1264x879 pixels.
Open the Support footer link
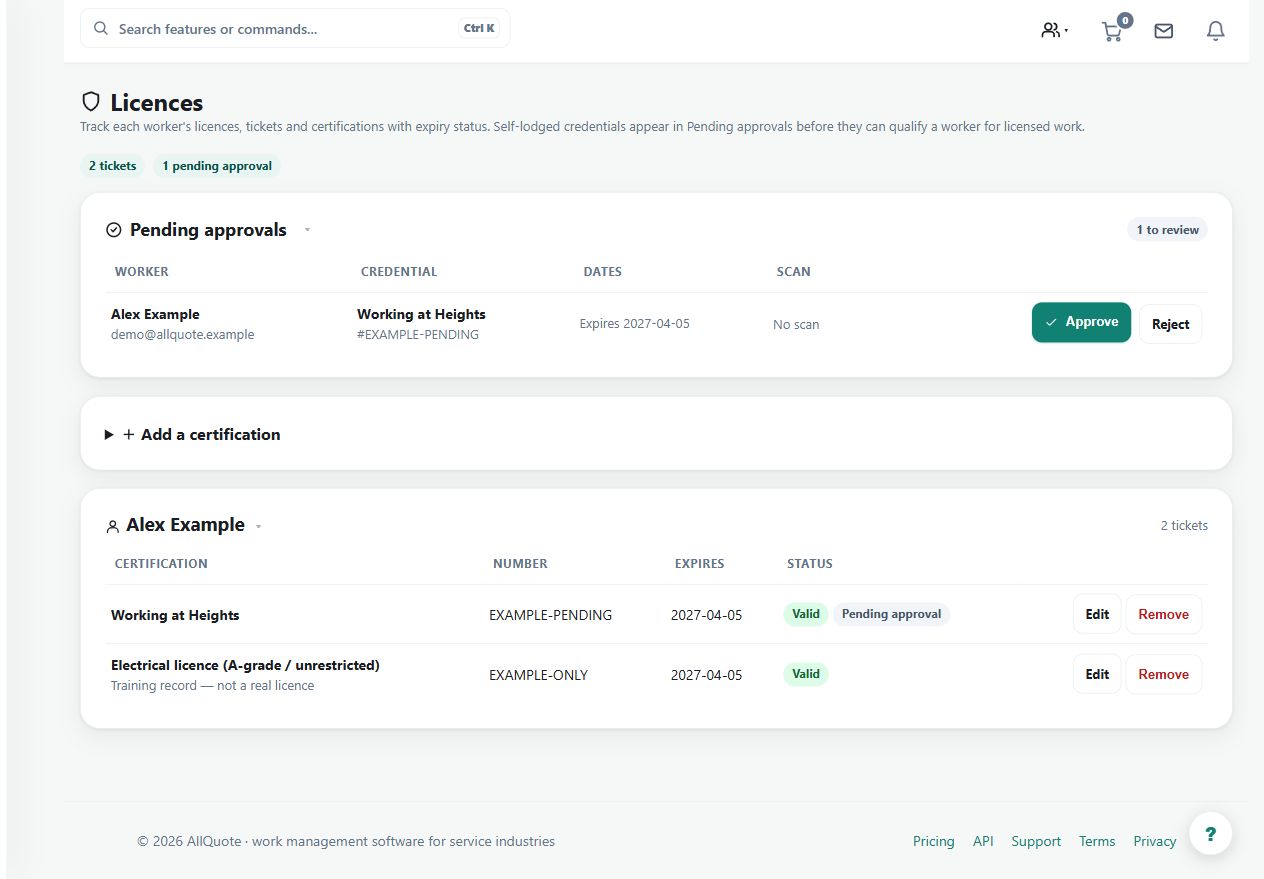[1036, 841]
